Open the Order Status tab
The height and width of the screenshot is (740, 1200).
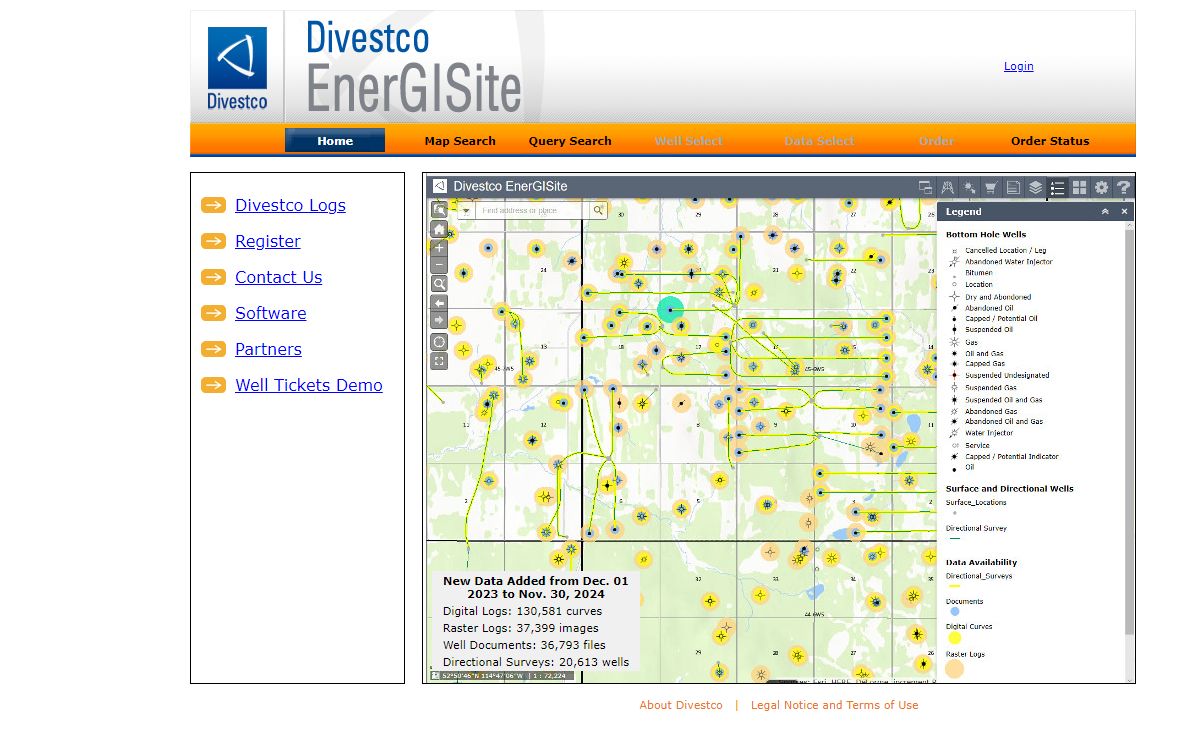click(1050, 141)
